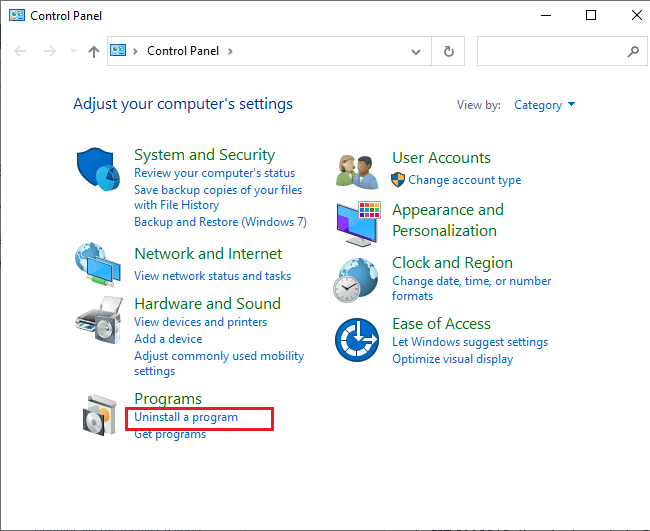Close the Control Panel window

tap(636, 16)
